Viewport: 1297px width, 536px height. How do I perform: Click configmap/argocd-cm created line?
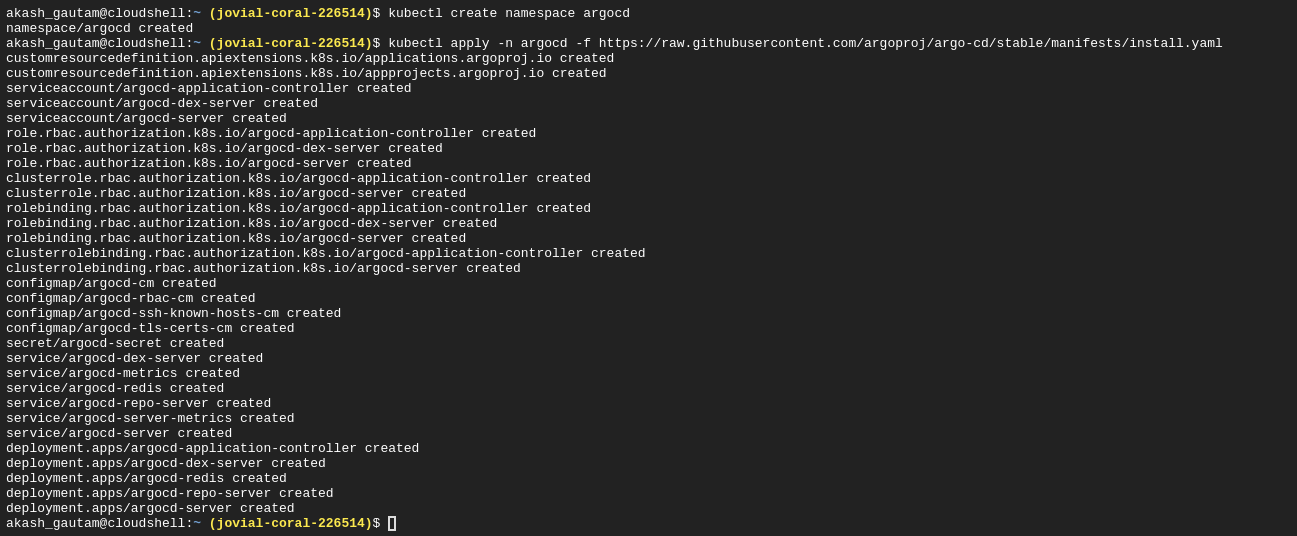coord(111,283)
